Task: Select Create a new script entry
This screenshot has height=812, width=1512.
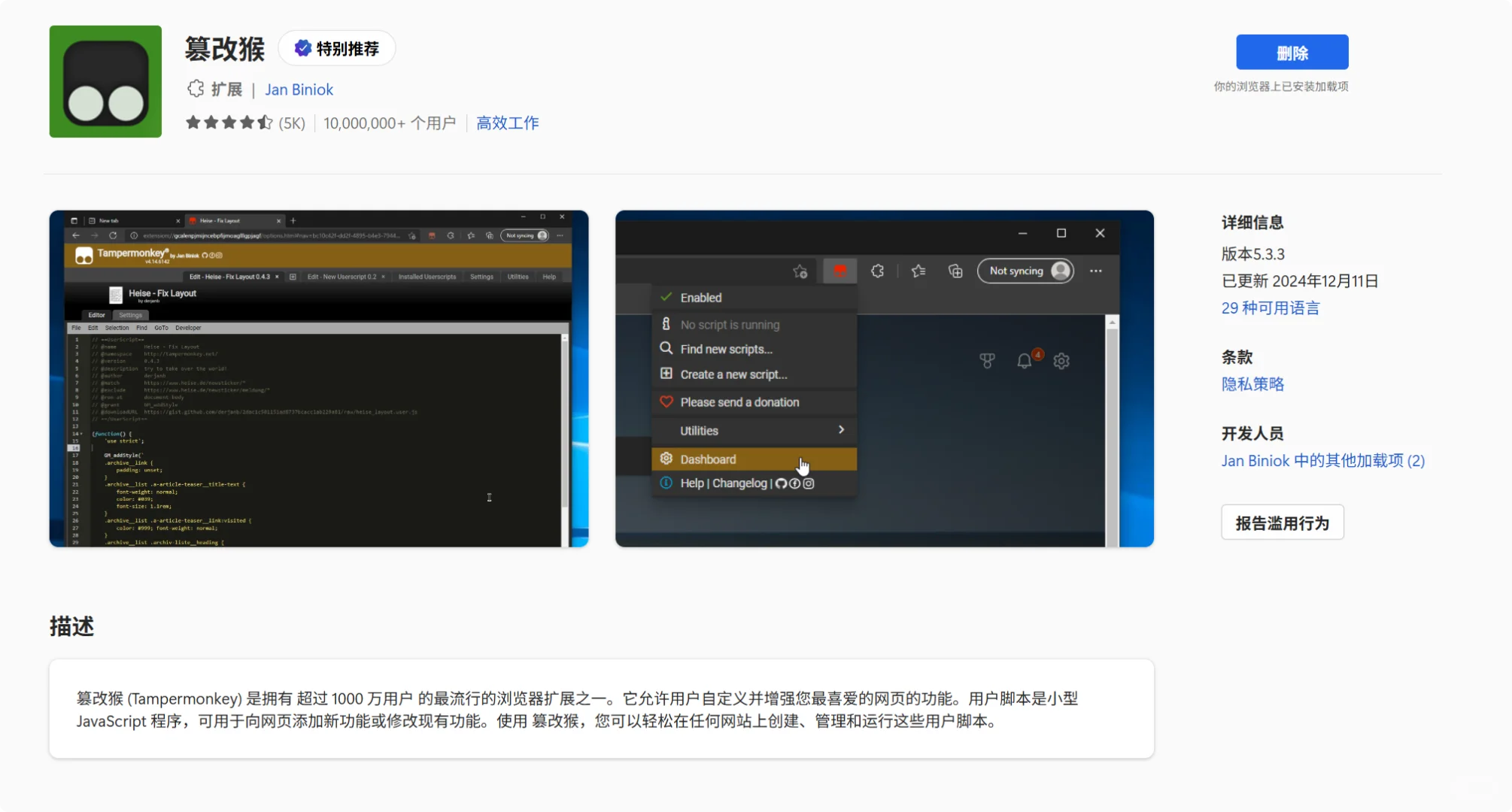Action: [733, 374]
